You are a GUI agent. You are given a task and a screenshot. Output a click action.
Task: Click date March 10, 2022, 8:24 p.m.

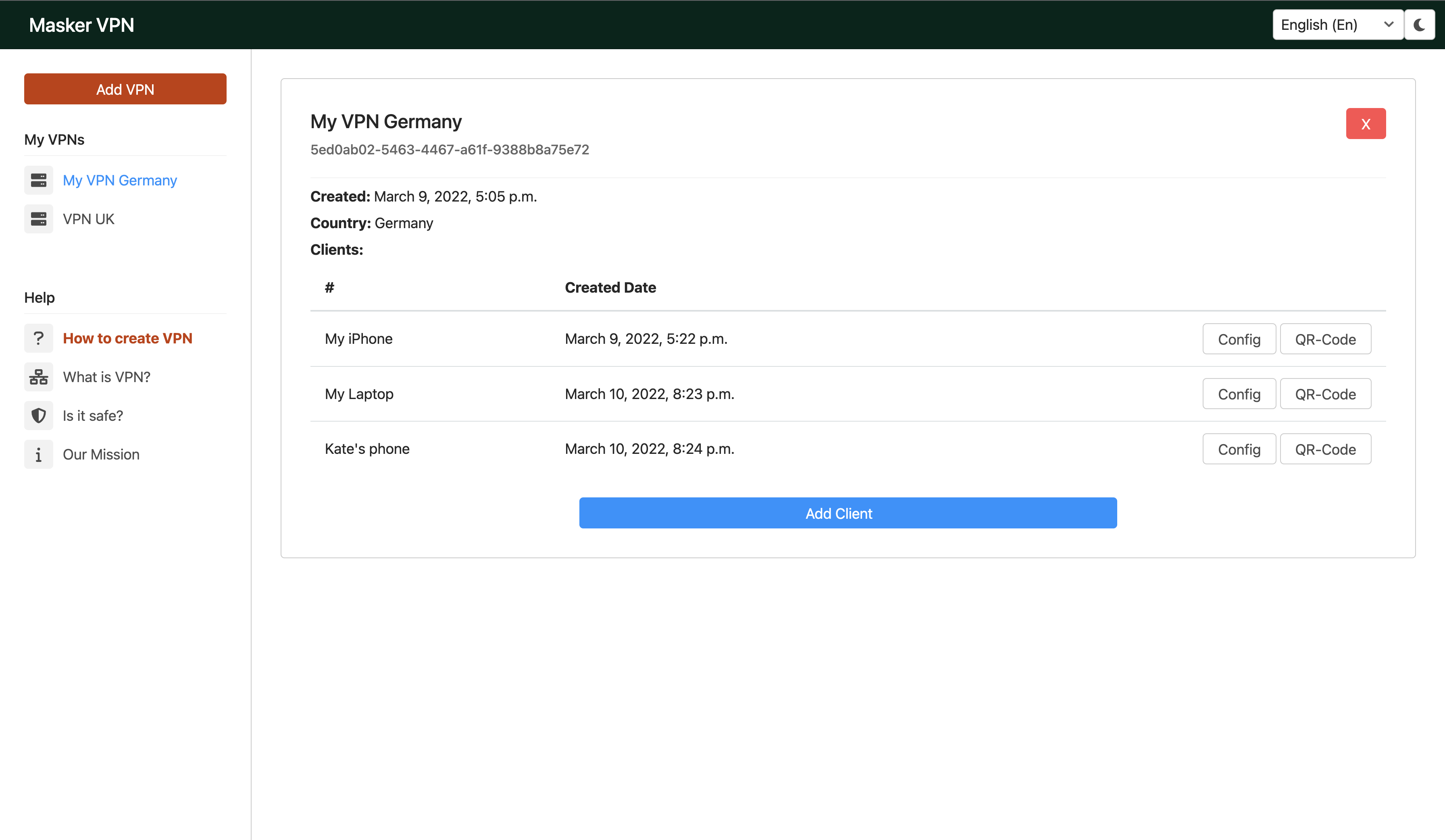[649, 449]
